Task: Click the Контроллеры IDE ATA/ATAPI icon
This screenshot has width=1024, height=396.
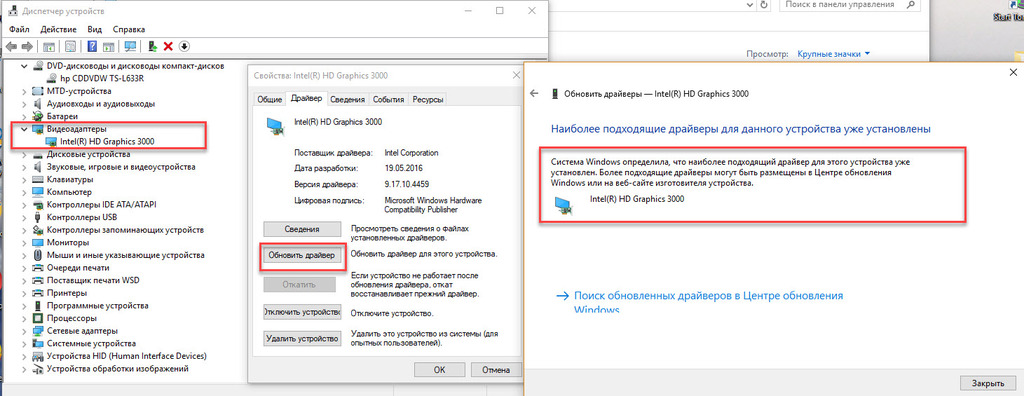Action: (x=37, y=205)
